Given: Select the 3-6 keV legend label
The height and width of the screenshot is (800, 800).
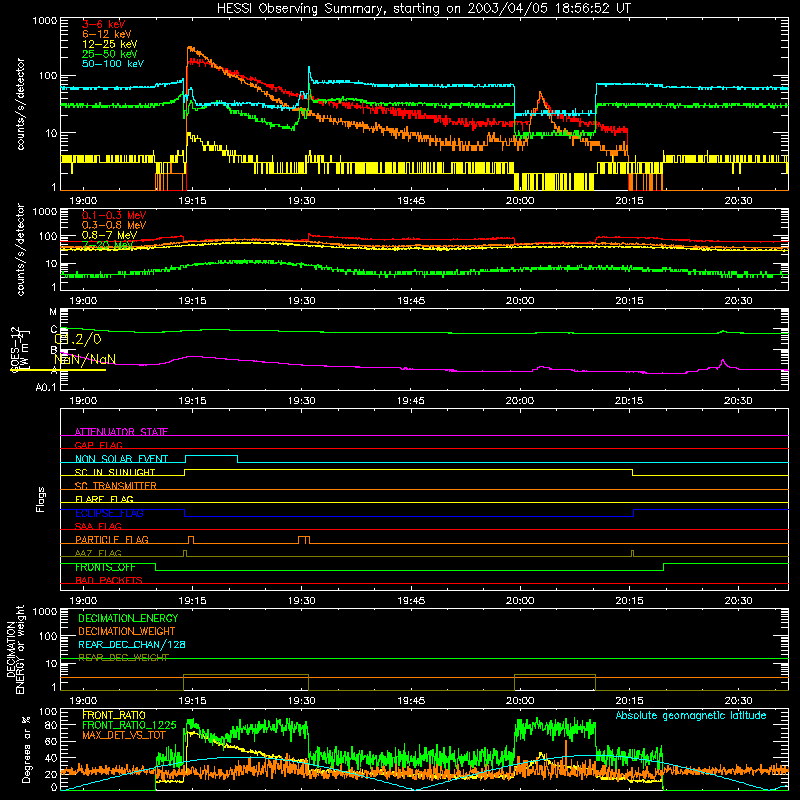Looking at the screenshot, I should click(x=104, y=24).
